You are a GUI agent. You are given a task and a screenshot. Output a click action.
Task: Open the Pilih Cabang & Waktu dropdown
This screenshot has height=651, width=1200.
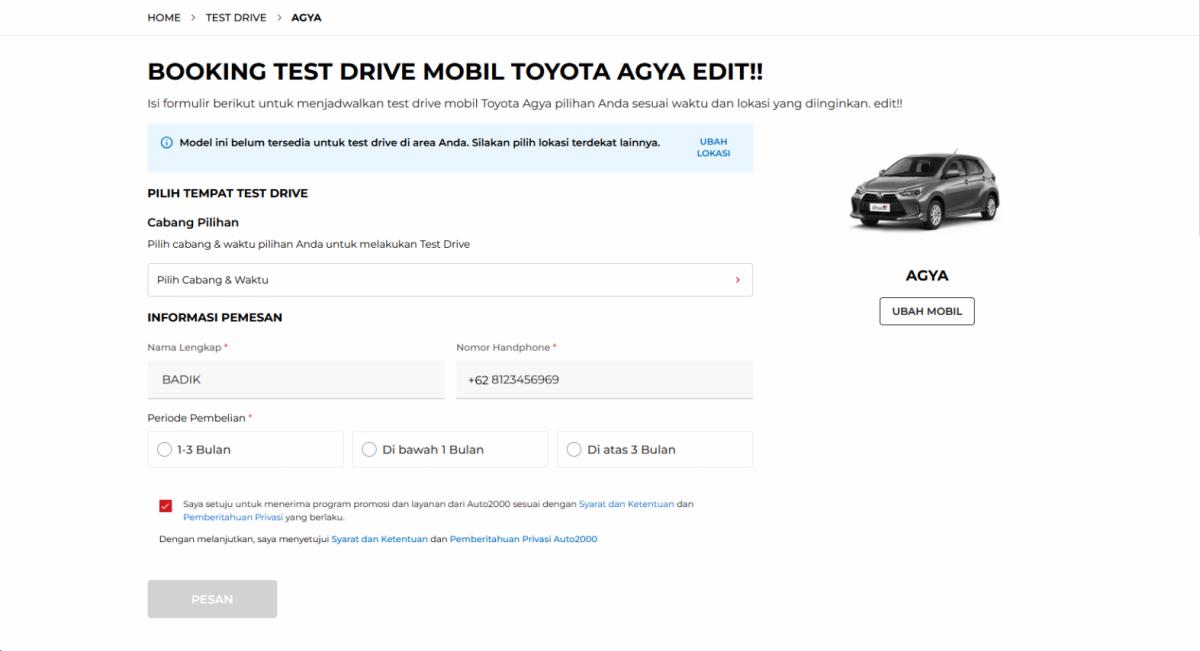coord(449,280)
